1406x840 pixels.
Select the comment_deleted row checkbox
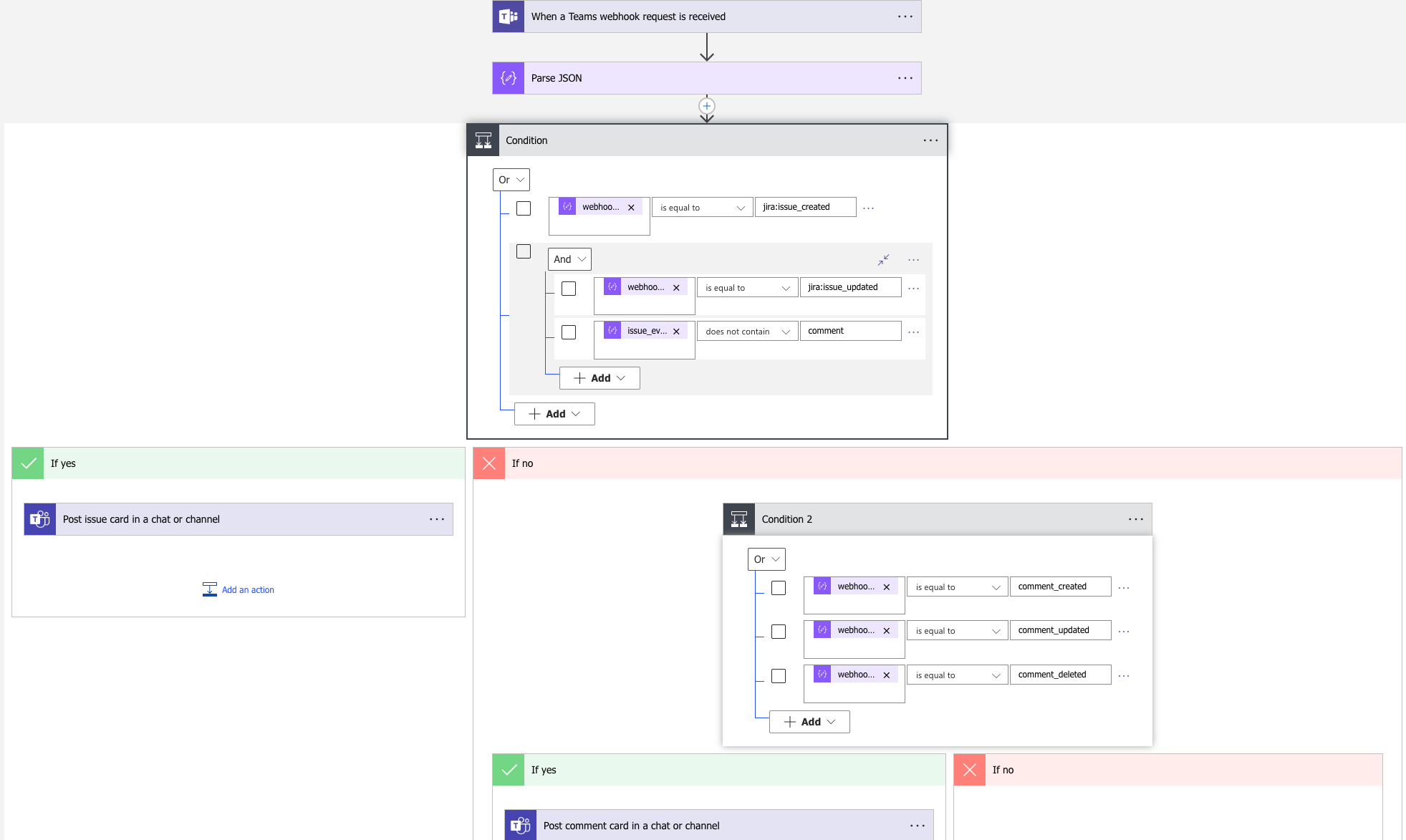[779, 676]
